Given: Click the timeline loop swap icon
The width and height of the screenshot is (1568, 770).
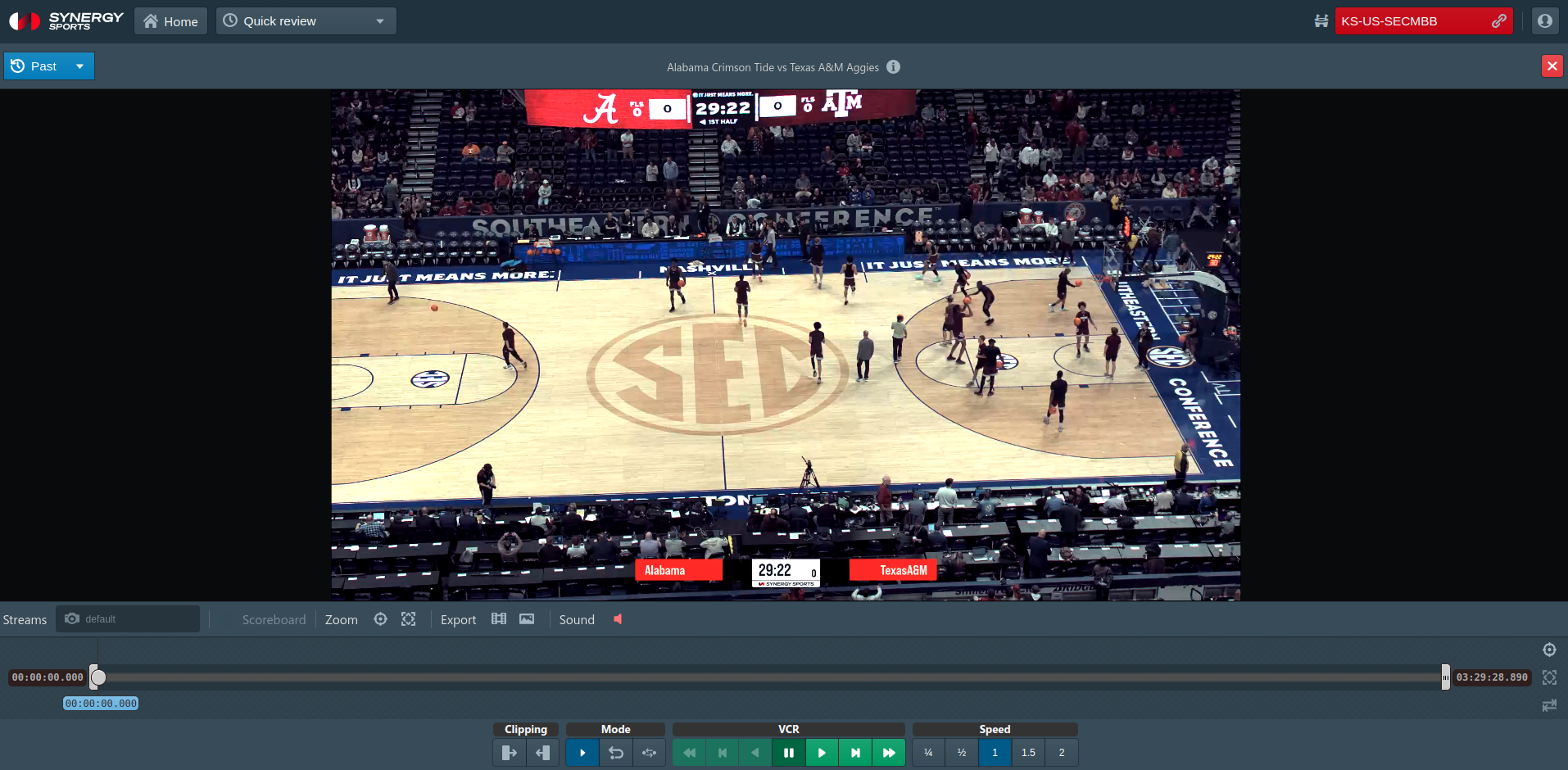Looking at the screenshot, I should coord(1549,705).
